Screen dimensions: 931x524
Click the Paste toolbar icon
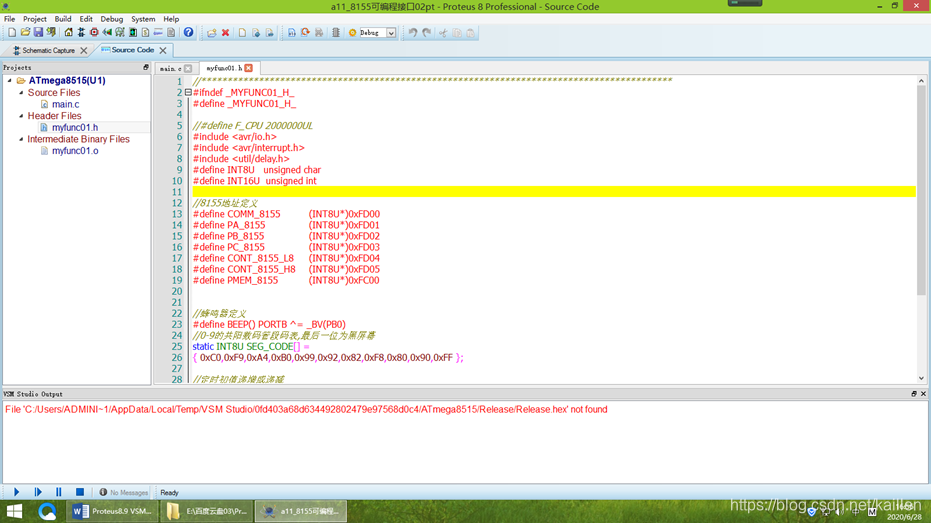click(470, 33)
